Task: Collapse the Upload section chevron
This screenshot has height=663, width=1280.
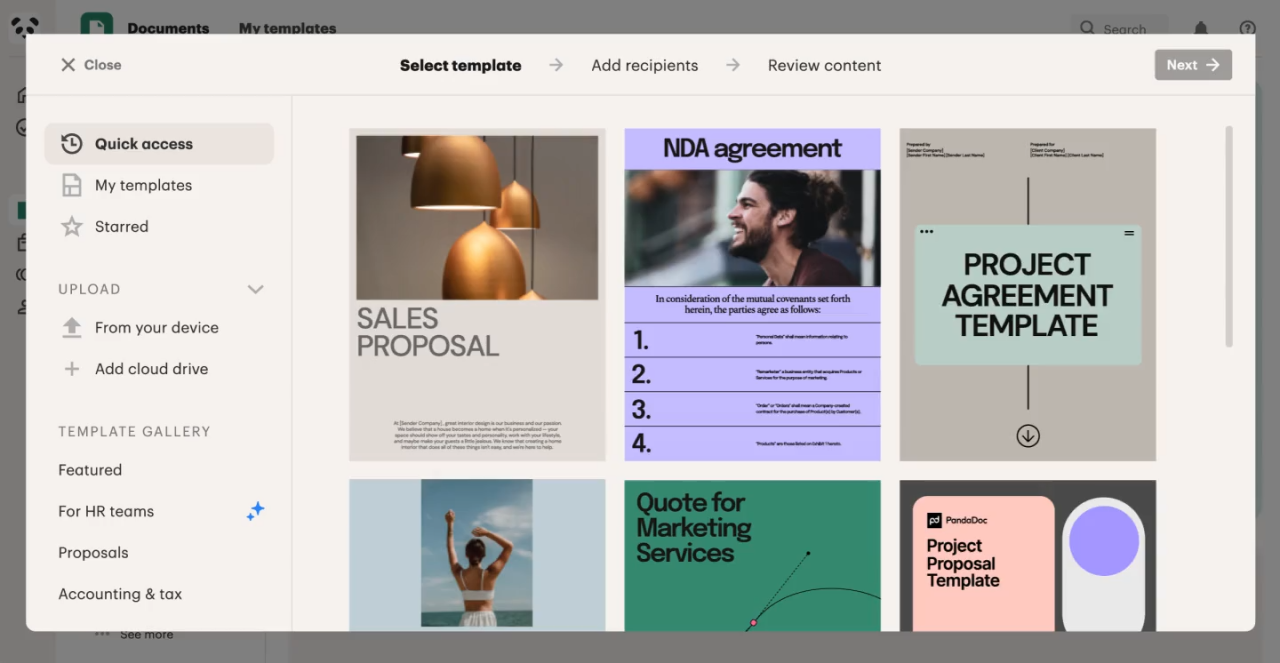Action: [255, 289]
